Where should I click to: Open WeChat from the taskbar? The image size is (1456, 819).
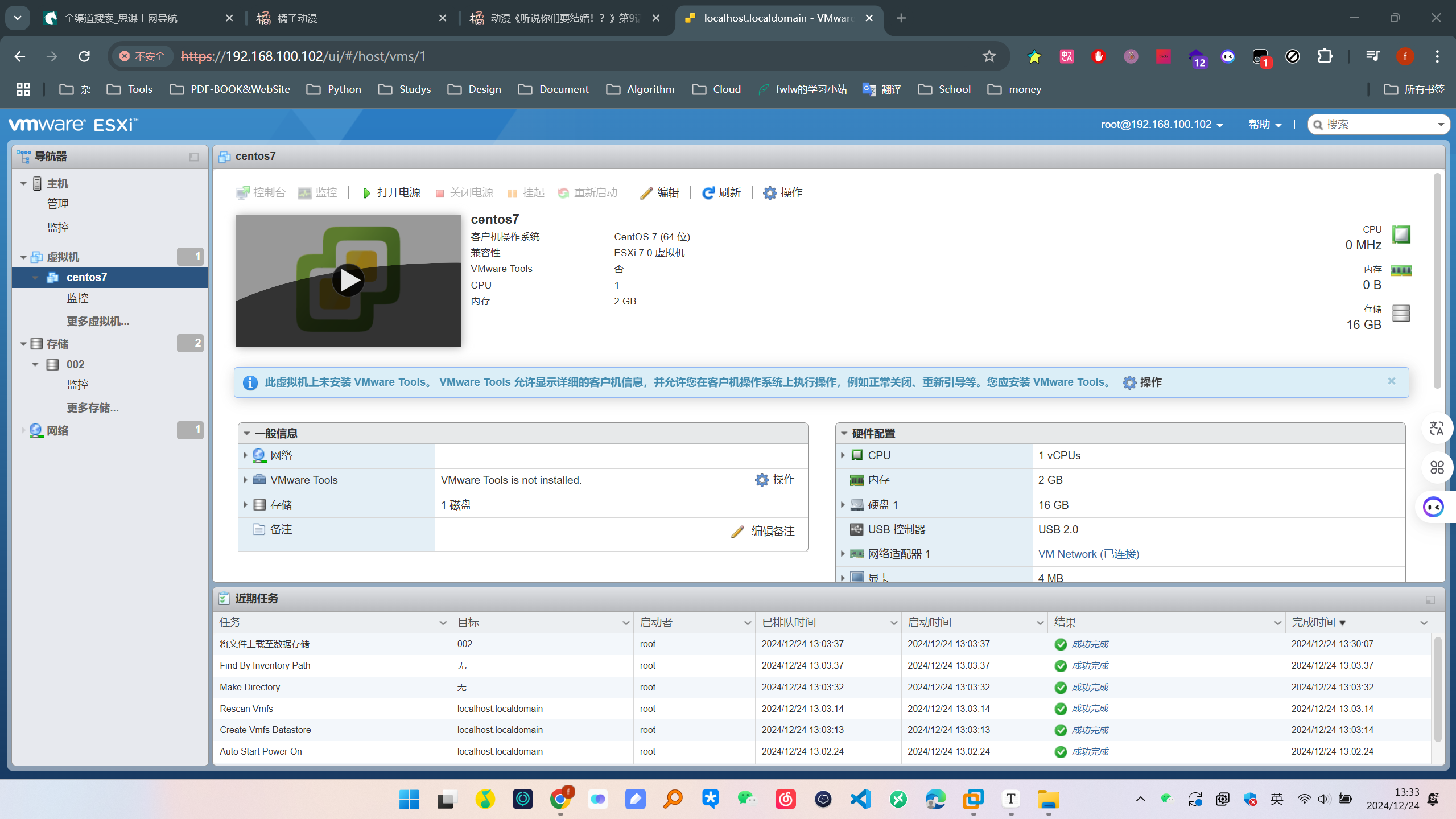(747, 800)
